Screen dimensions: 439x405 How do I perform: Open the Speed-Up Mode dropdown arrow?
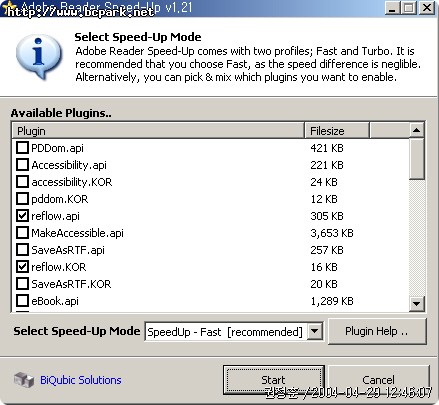click(315, 331)
